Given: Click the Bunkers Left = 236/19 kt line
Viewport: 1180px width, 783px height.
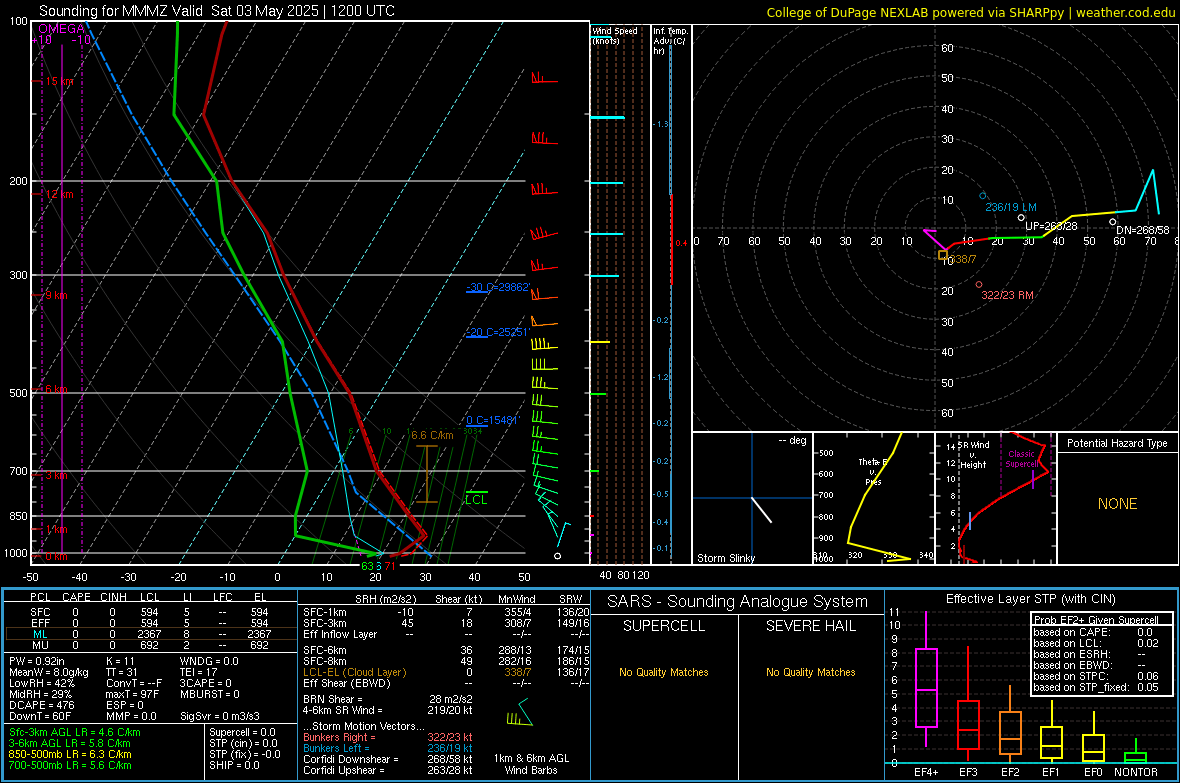Looking at the screenshot, I should [x=388, y=748].
